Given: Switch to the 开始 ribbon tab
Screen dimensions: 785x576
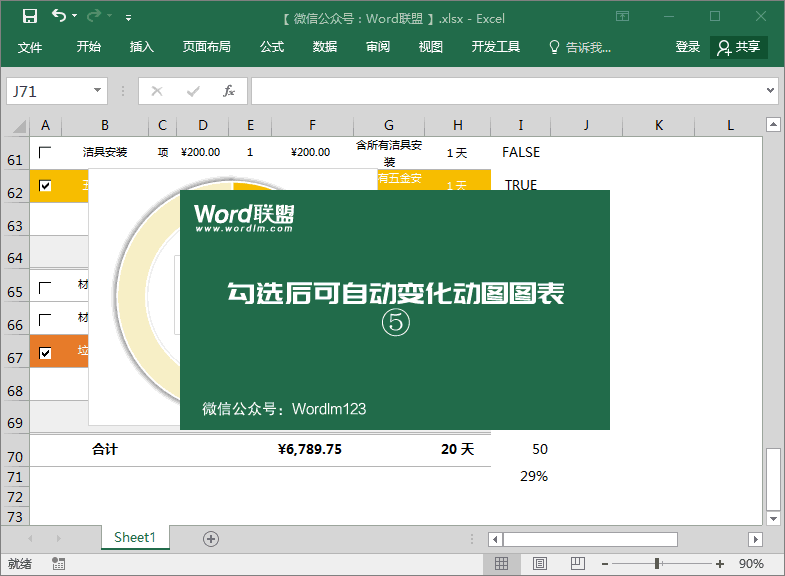Looking at the screenshot, I should point(89,47).
